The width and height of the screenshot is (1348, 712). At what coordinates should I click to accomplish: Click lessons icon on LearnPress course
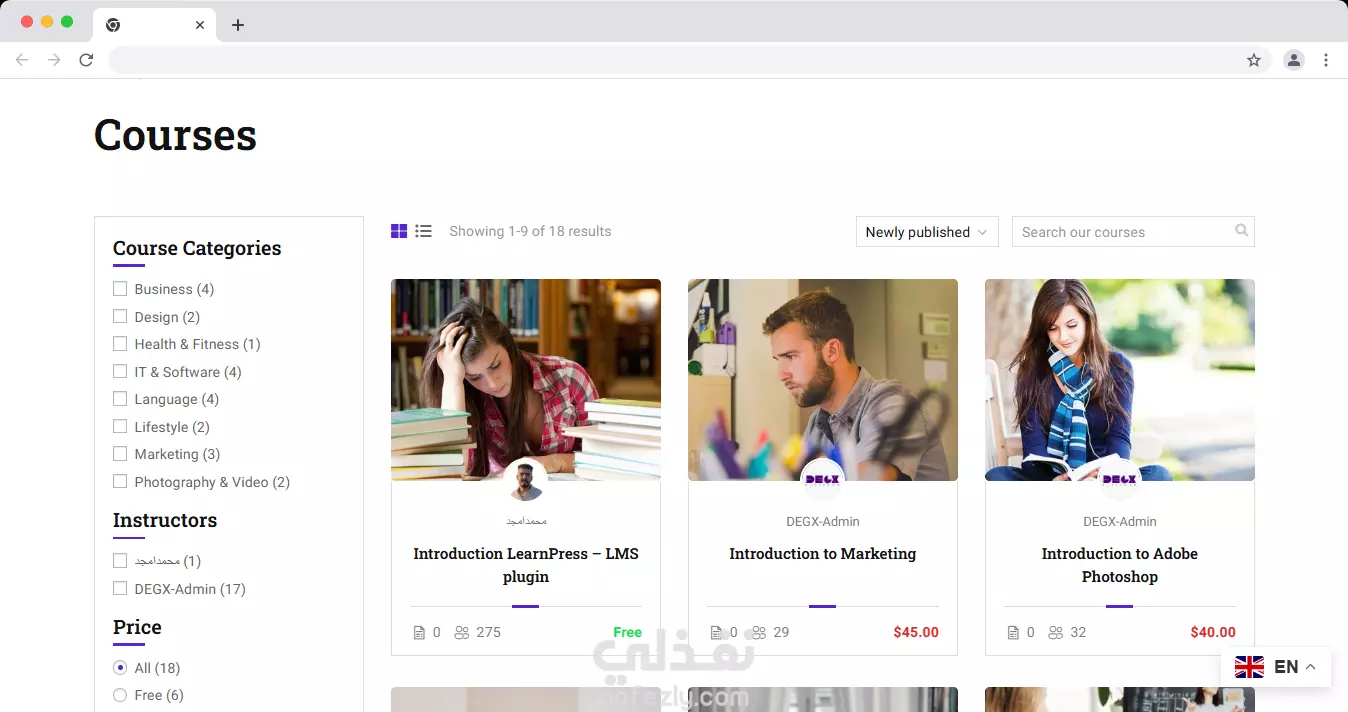(x=419, y=633)
